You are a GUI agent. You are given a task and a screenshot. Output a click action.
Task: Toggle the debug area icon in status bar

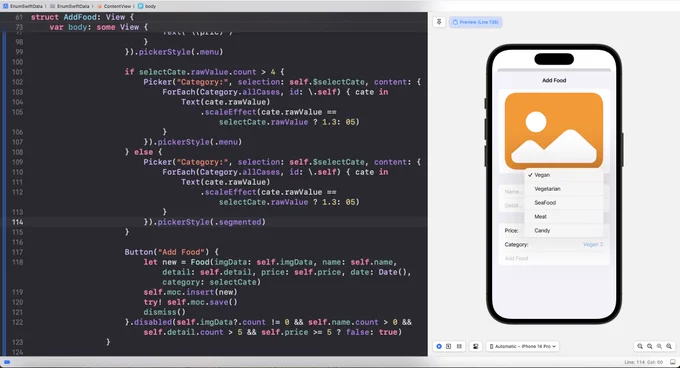(673, 362)
